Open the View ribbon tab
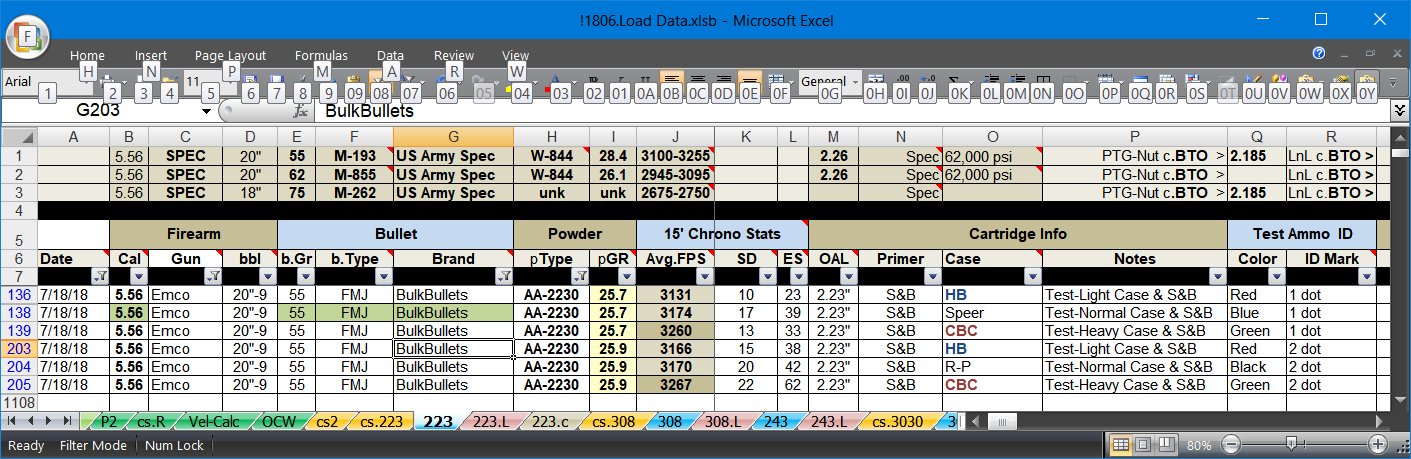 tap(515, 56)
